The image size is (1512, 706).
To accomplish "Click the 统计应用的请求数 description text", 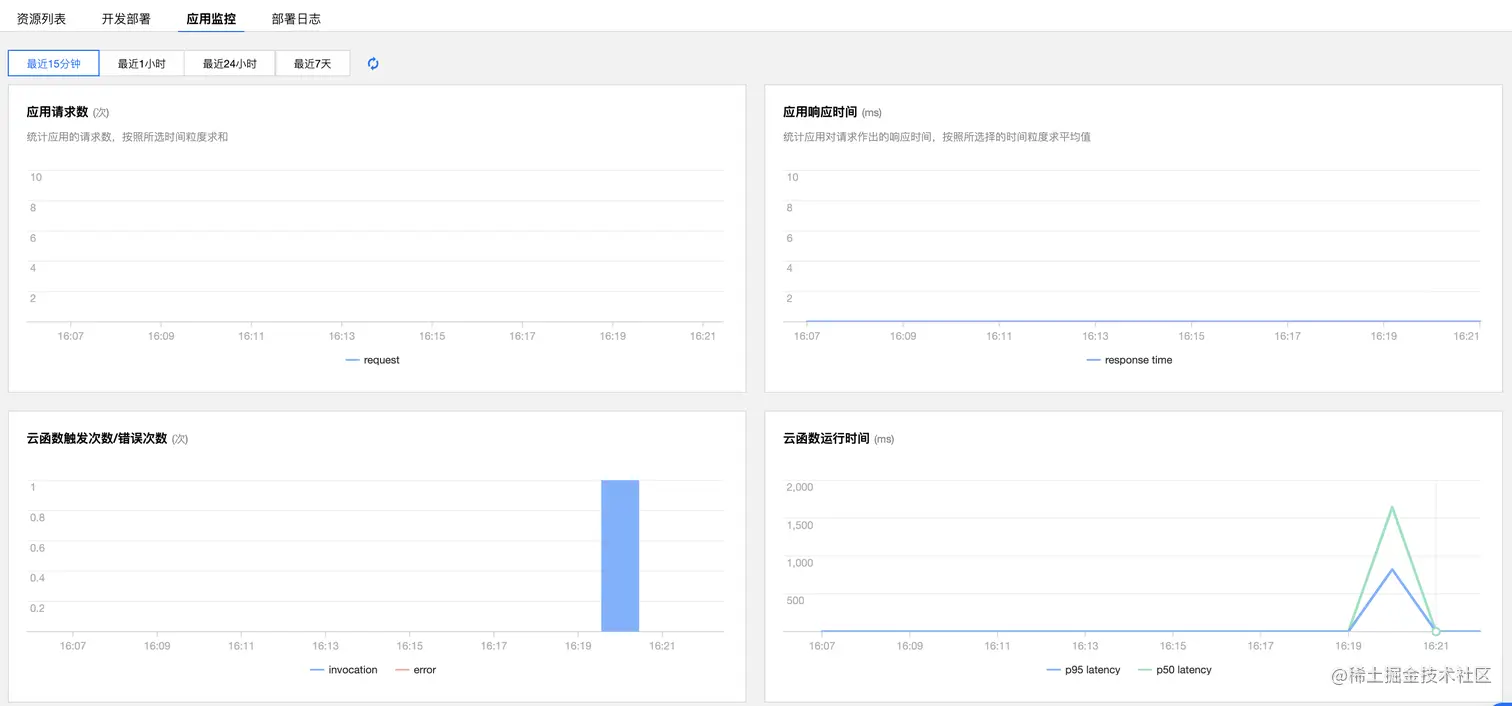I will click(x=127, y=137).
